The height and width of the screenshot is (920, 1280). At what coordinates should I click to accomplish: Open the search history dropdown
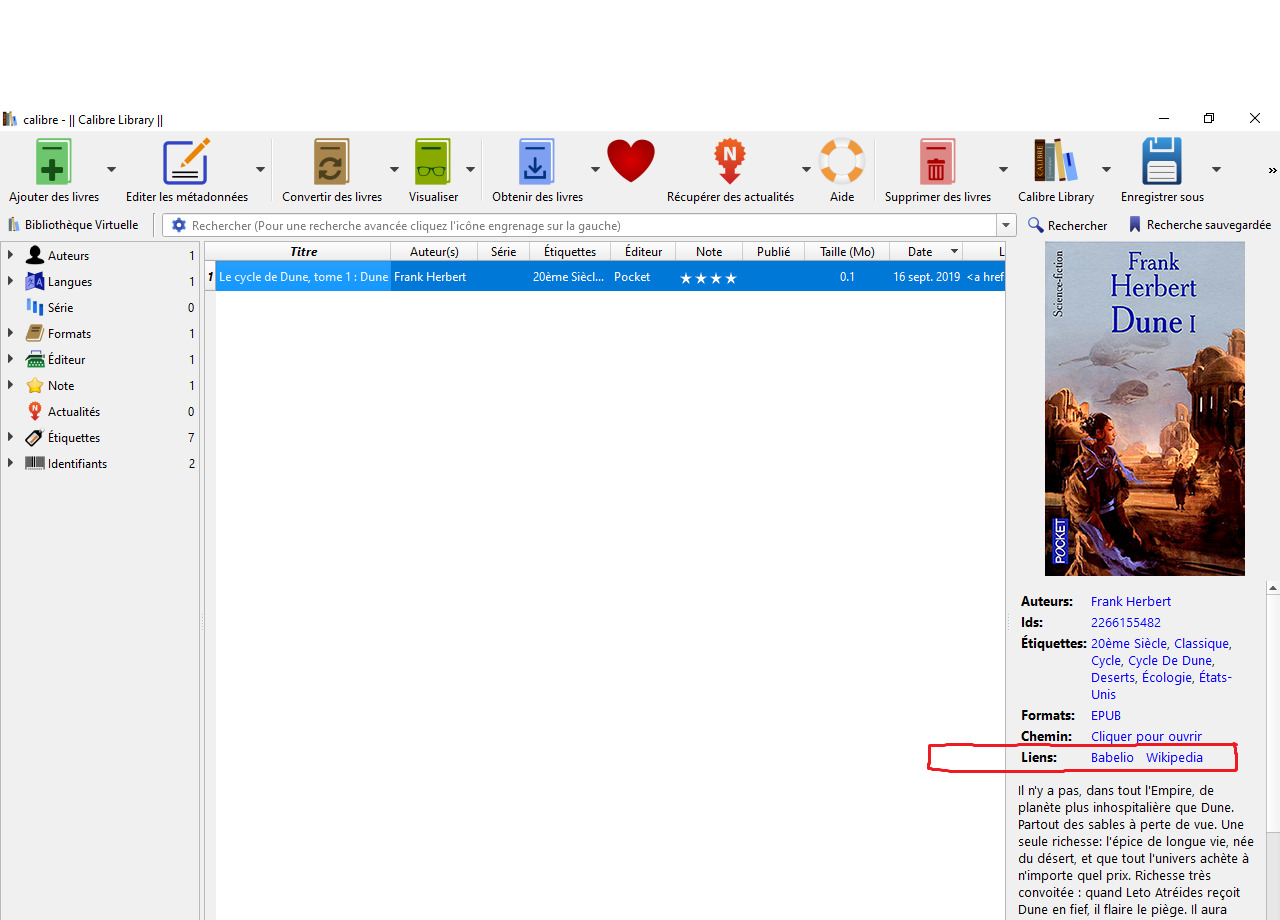pos(1006,226)
